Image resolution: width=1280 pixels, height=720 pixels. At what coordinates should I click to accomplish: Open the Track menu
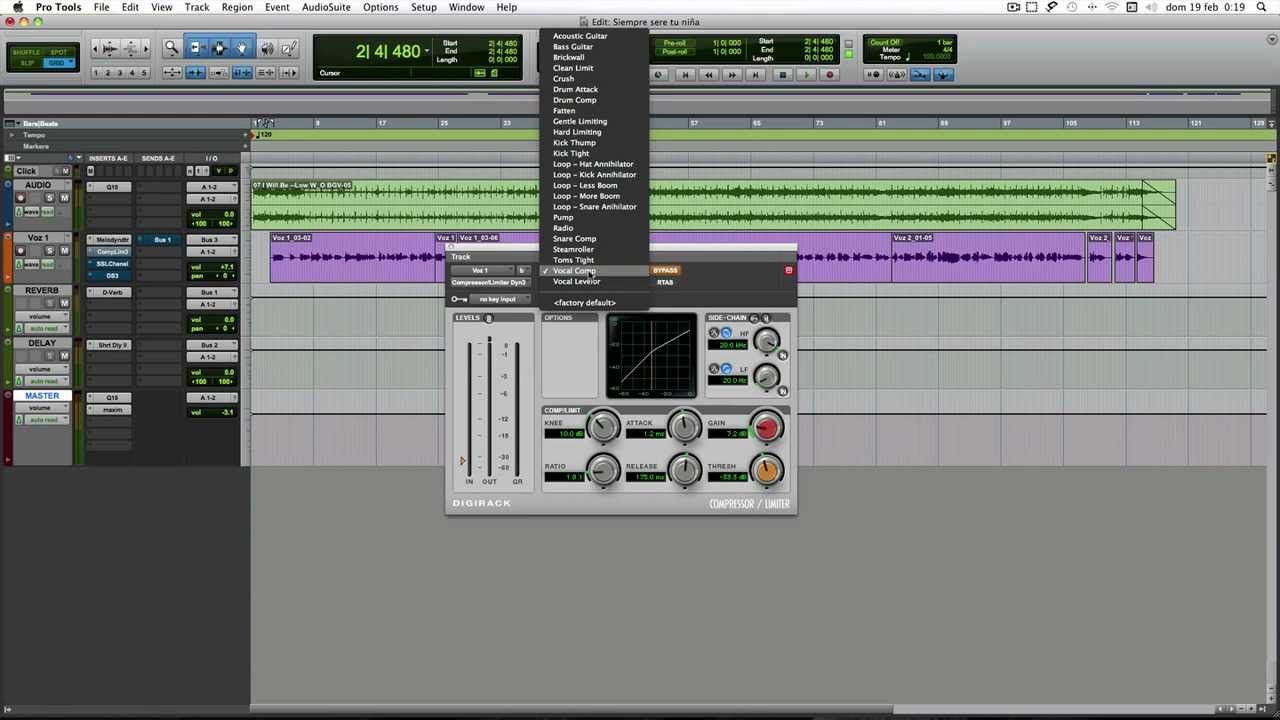(x=197, y=7)
